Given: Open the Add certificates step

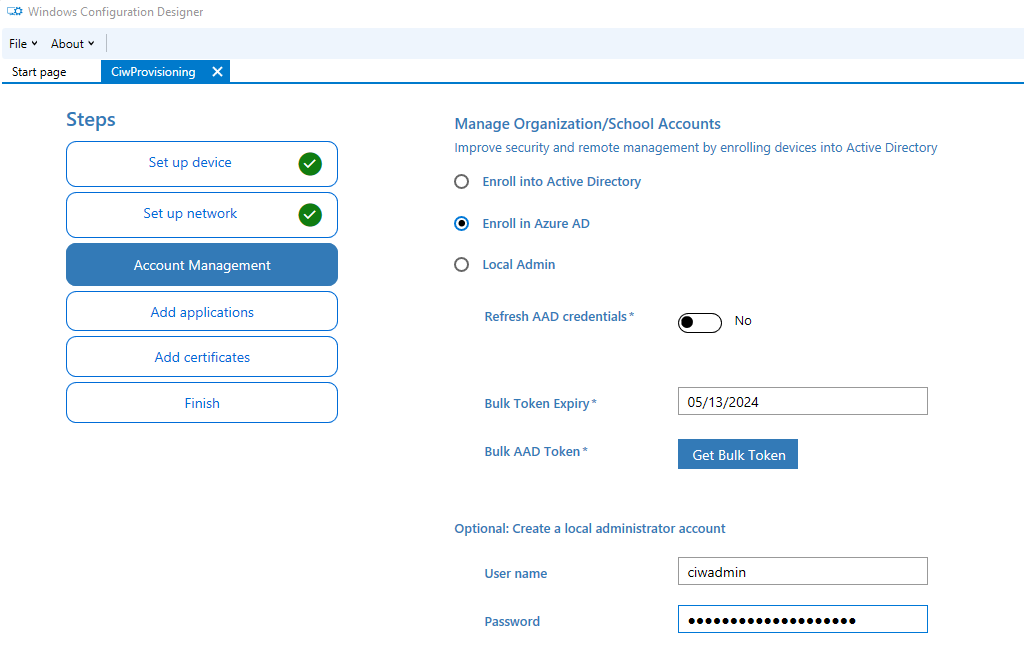Looking at the screenshot, I should pyautogui.click(x=202, y=357).
